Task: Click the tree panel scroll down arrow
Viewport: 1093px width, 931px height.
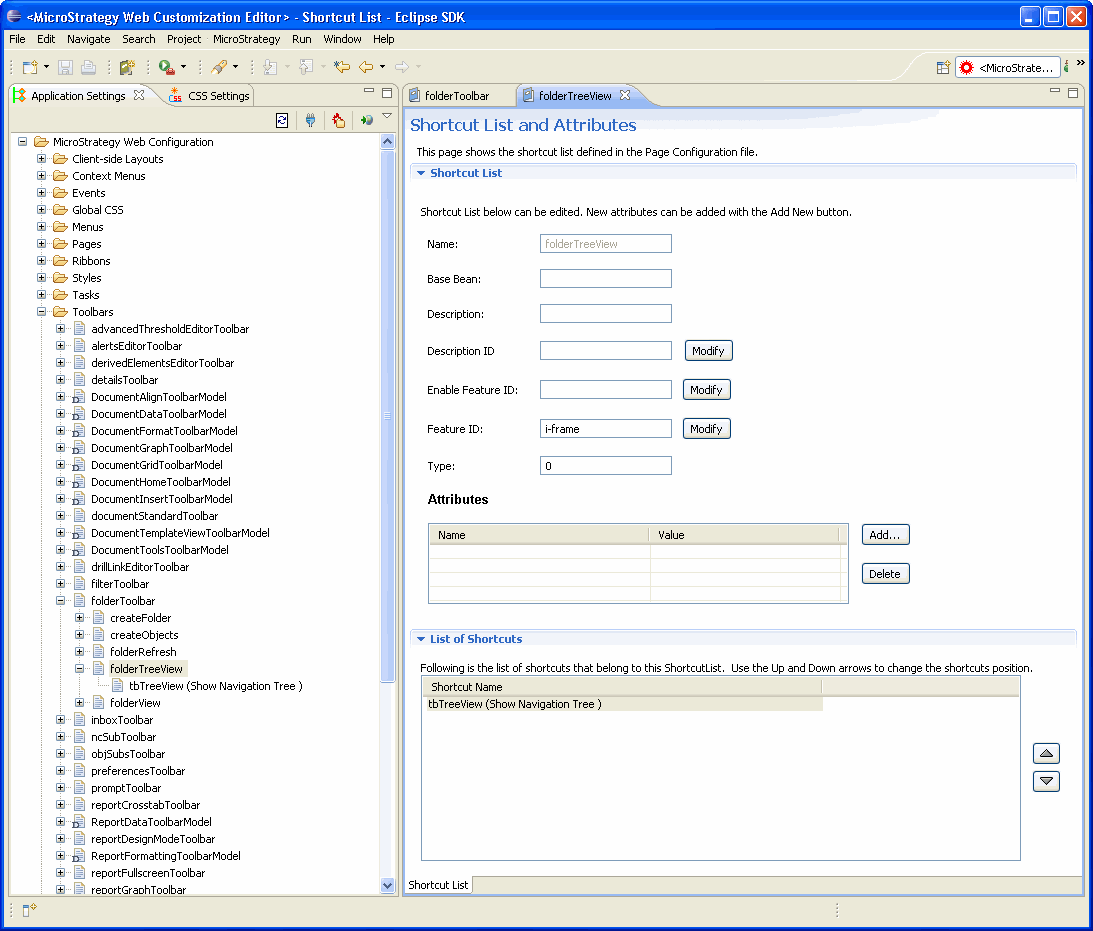Action: pyautogui.click(x=388, y=886)
